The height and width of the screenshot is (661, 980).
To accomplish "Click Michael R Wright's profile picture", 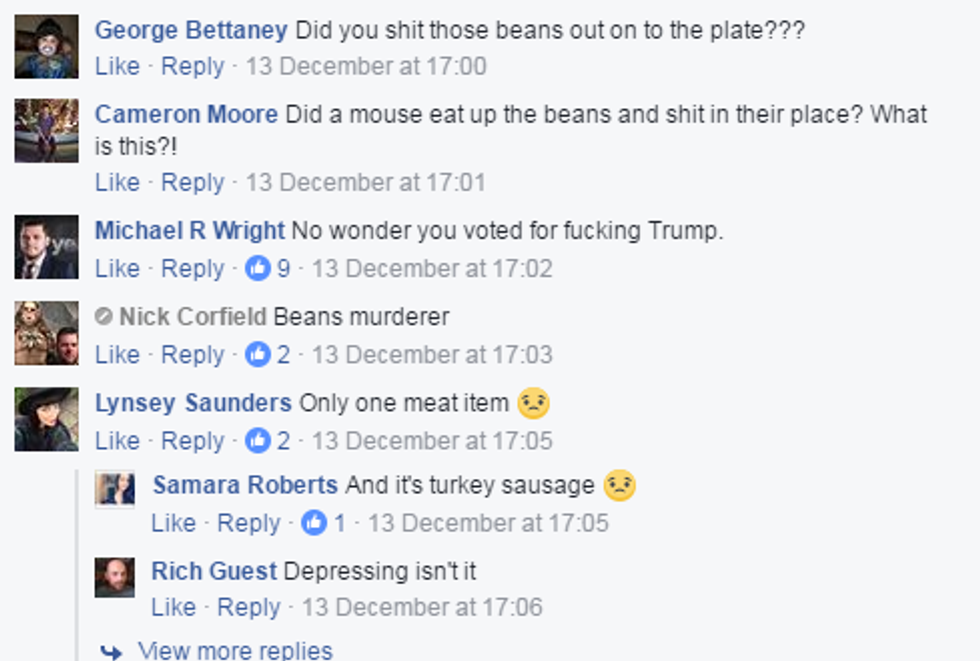I will click(46, 247).
